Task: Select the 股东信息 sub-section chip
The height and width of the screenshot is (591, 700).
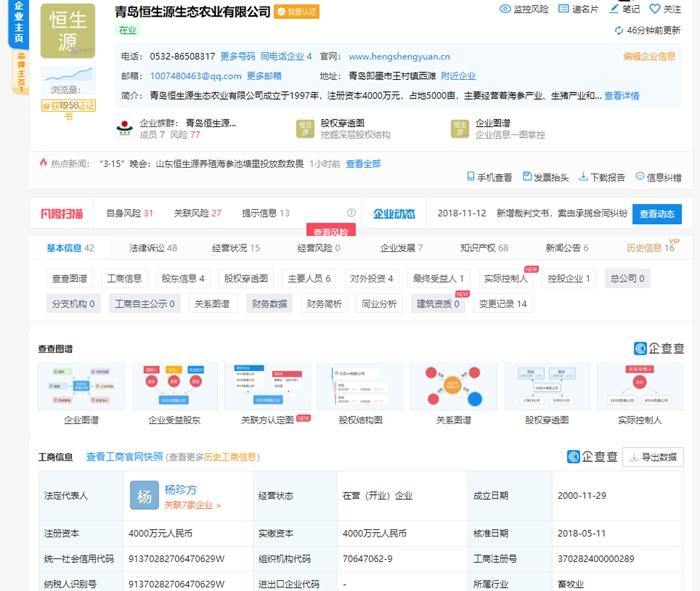Action: [x=183, y=279]
